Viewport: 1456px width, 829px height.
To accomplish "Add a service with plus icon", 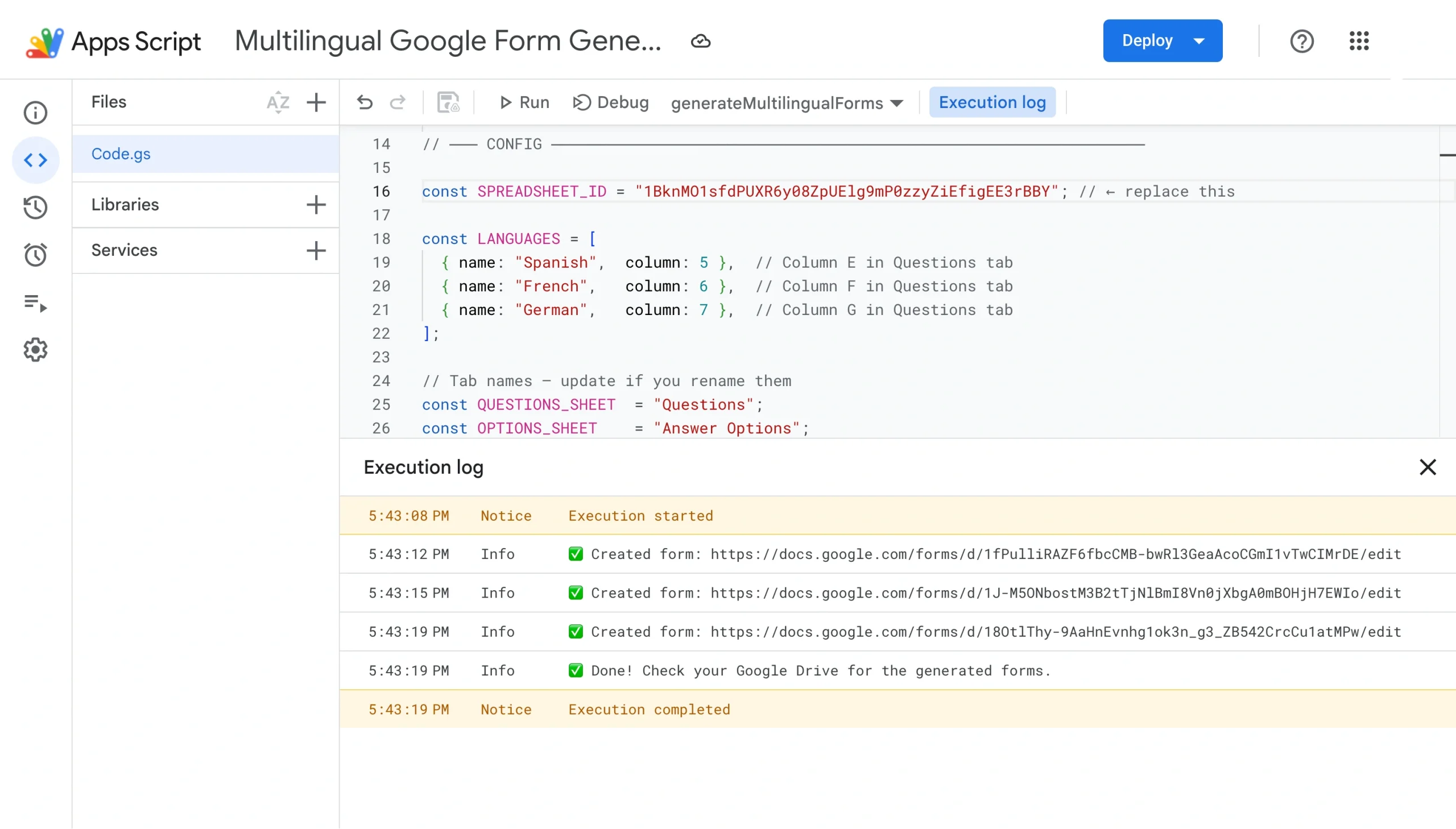I will point(316,250).
